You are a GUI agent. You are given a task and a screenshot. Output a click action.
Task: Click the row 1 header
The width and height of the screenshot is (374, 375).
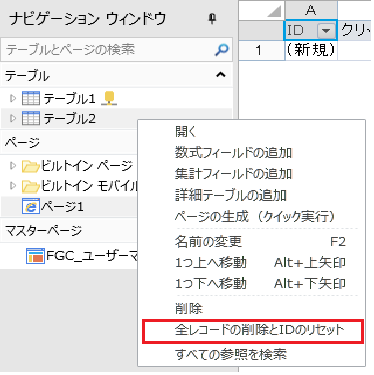[x=262, y=50]
